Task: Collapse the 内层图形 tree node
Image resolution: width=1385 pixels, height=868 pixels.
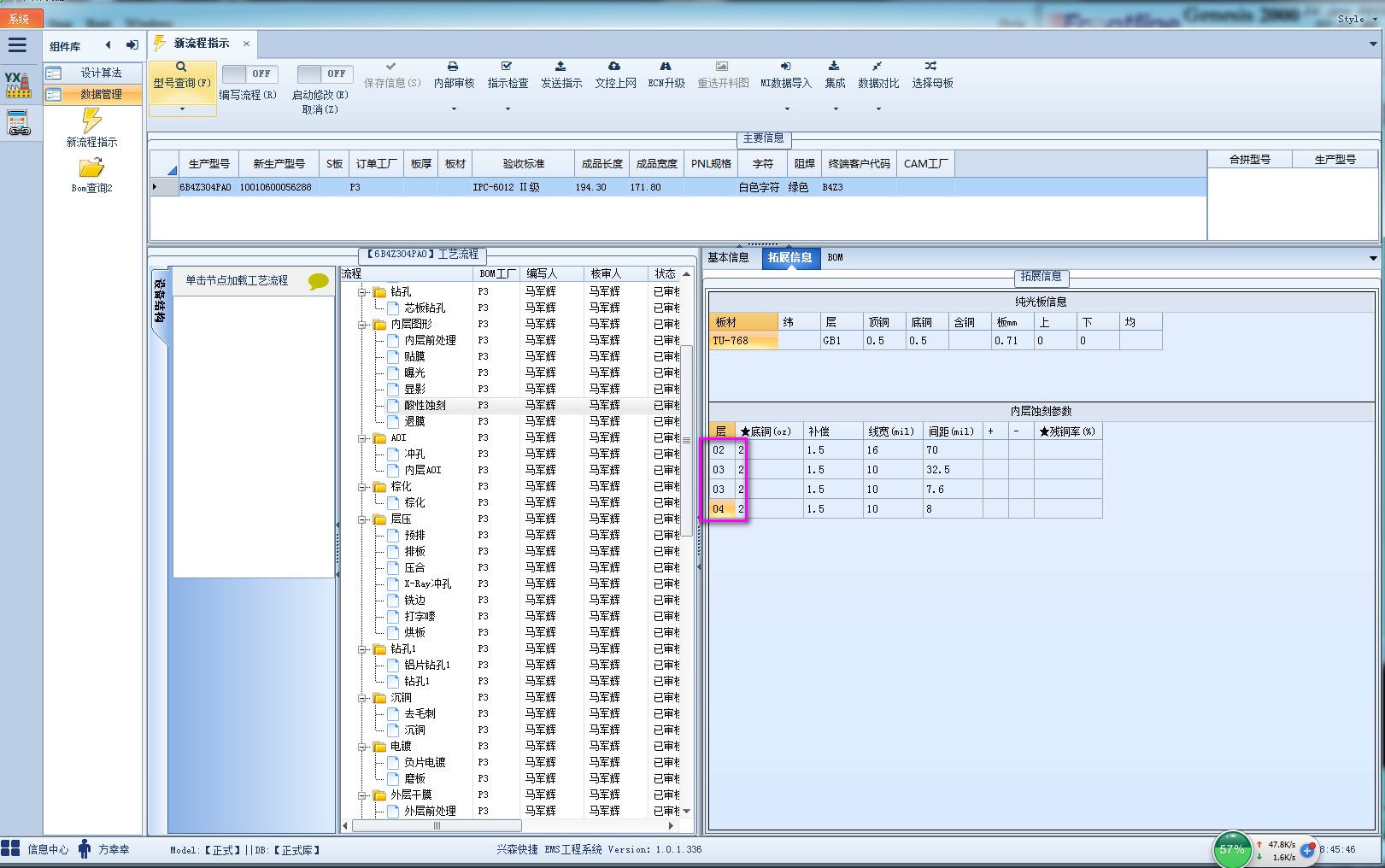Action: (x=362, y=325)
